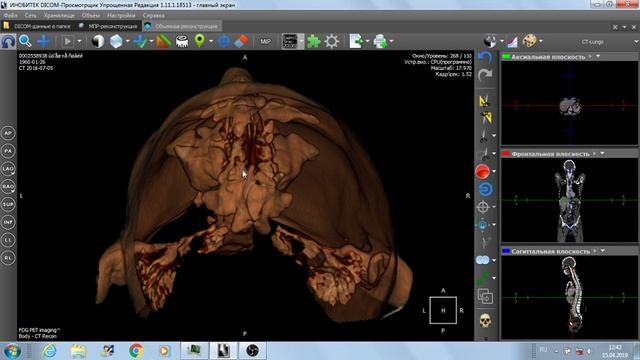Click the blue circled arrow icon
The image size is (640, 360).
[485, 189]
